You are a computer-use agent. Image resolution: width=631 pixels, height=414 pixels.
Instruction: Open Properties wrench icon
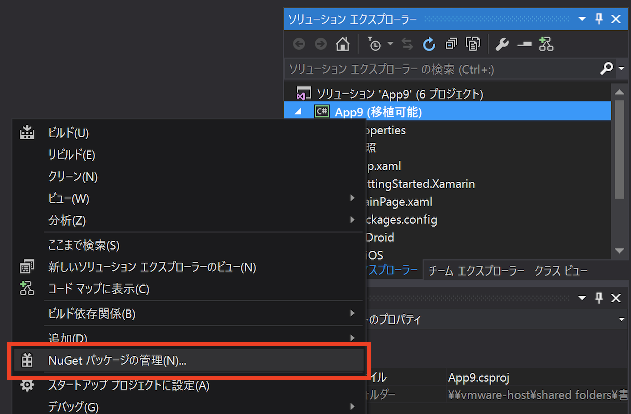point(502,44)
